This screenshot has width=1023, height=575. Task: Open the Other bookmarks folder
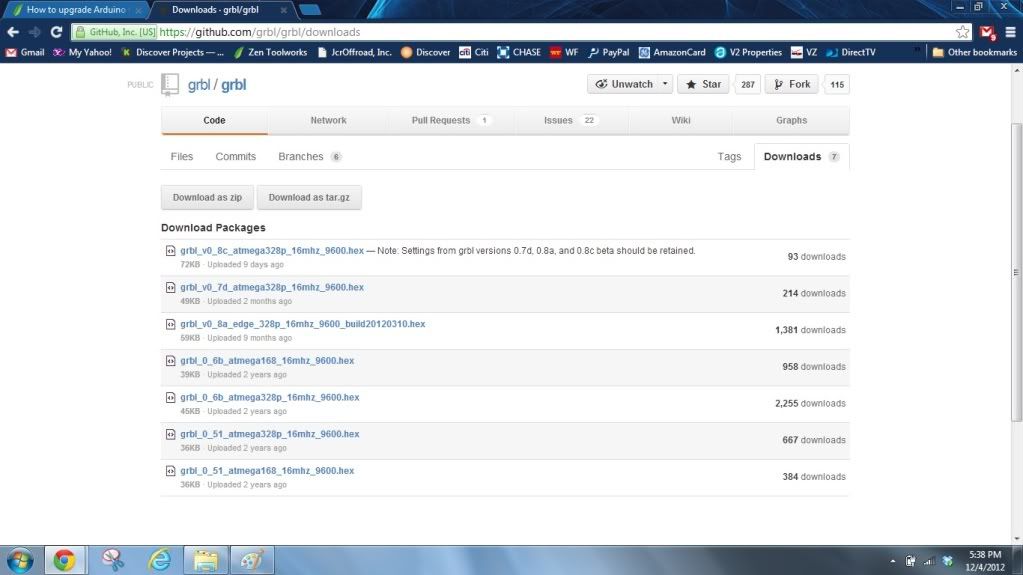pos(975,52)
